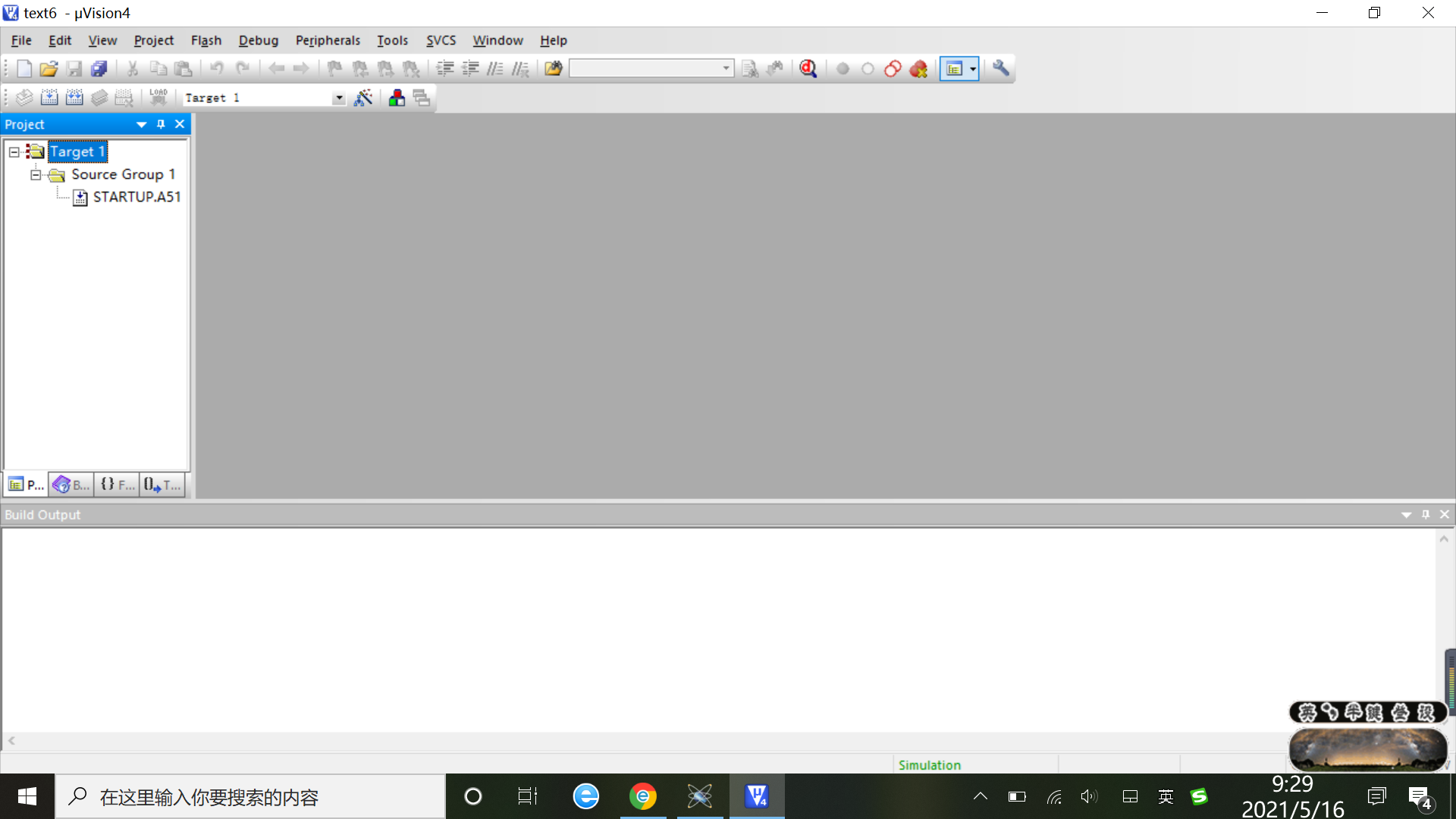Open the Peripherals menu
The width and height of the screenshot is (1456, 819).
pyautogui.click(x=328, y=40)
